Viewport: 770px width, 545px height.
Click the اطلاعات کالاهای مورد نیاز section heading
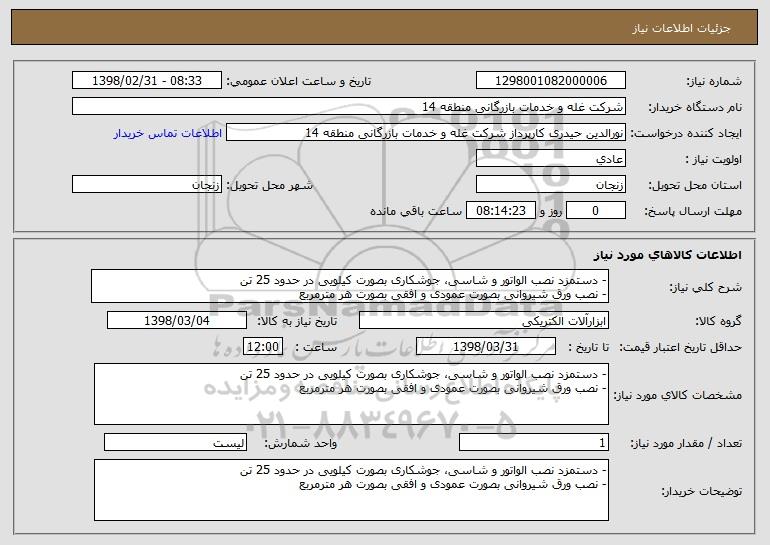(667, 255)
